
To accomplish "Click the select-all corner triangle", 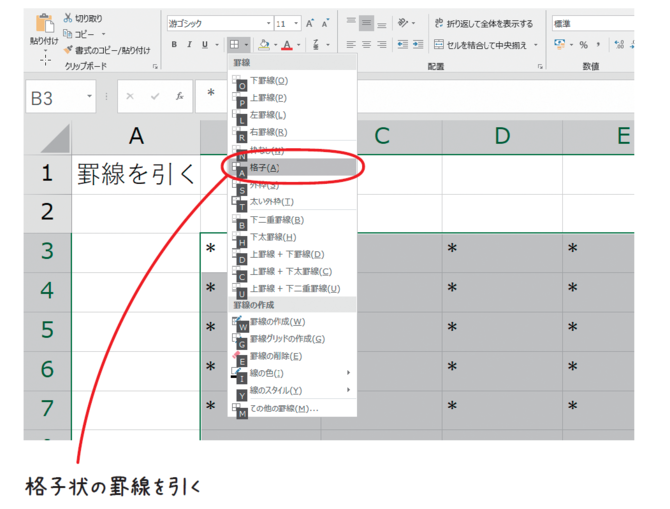I will pos(56,138).
